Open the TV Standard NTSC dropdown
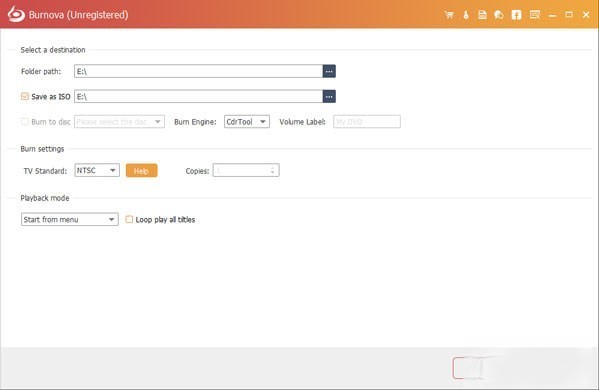 (97, 170)
